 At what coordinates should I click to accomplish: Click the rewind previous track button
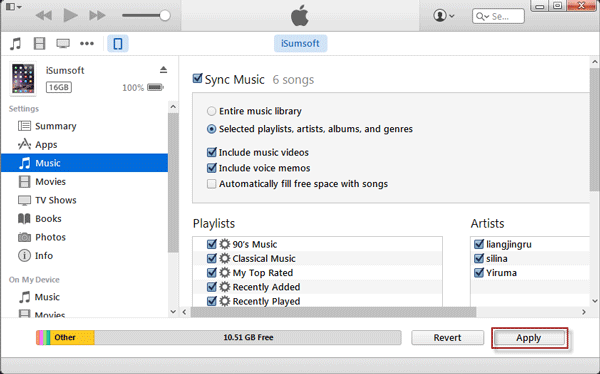point(44,16)
